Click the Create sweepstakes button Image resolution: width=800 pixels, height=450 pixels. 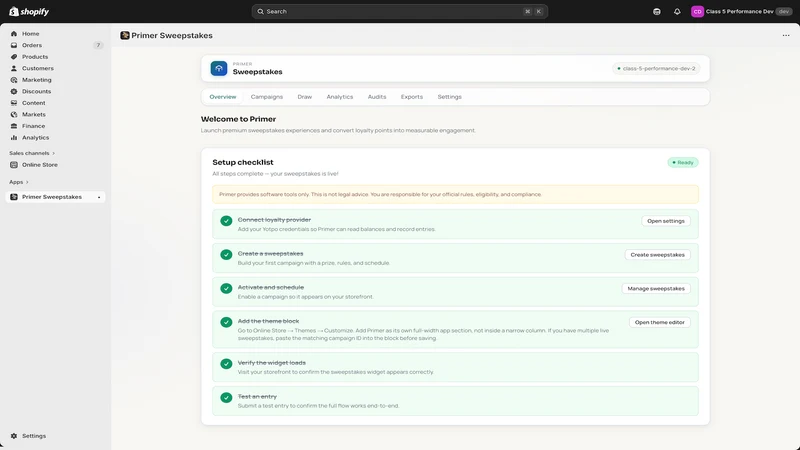(658, 255)
